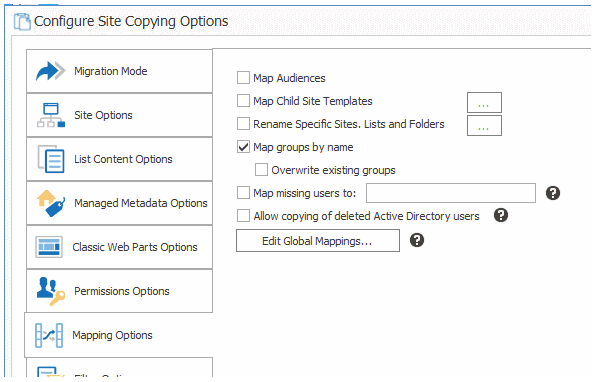Open ellipsis button for Rename Specific Sites
Image resolution: width=604 pixels, height=382 pixels.
484,126
